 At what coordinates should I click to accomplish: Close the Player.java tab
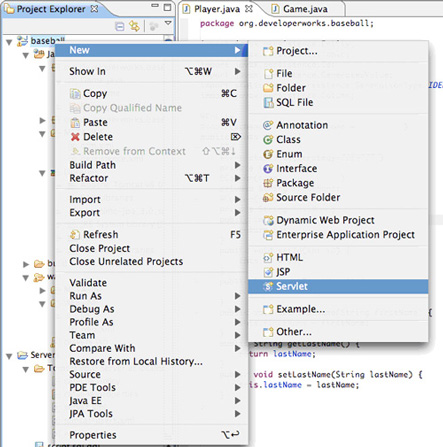pos(249,9)
